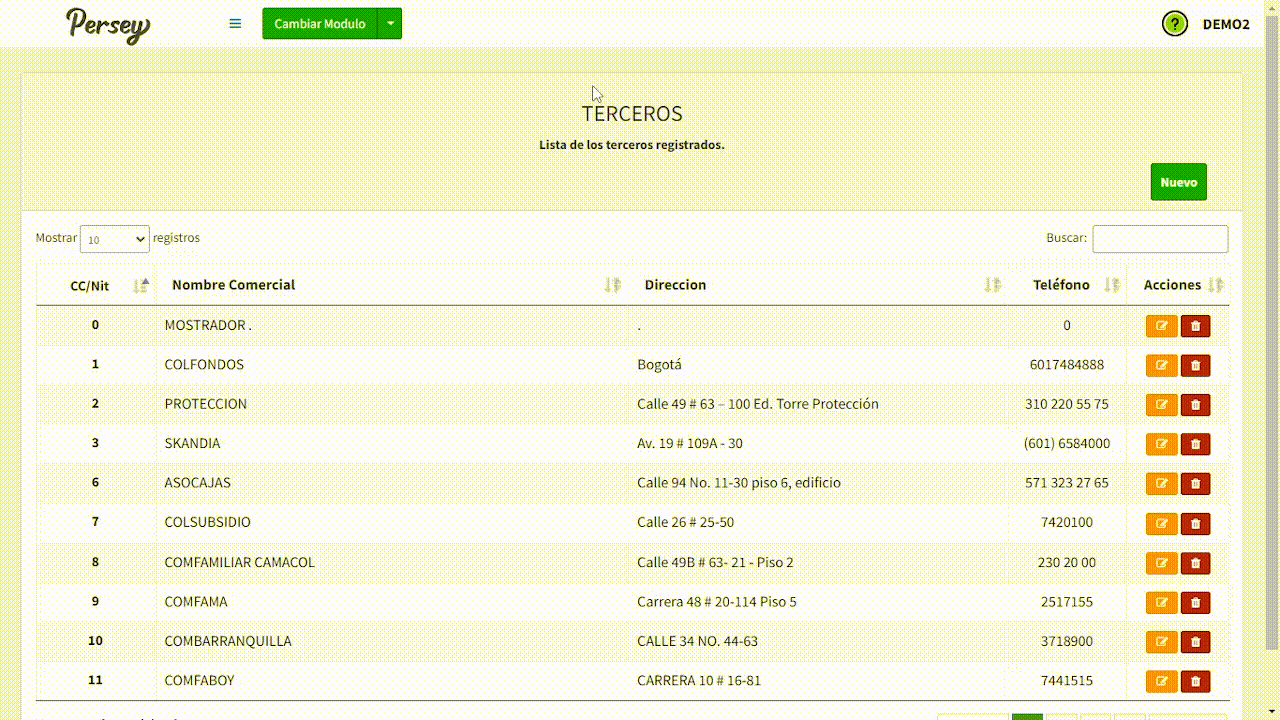The width and height of the screenshot is (1280, 720).
Task: Click the Nuevo button
Action: 1178,182
